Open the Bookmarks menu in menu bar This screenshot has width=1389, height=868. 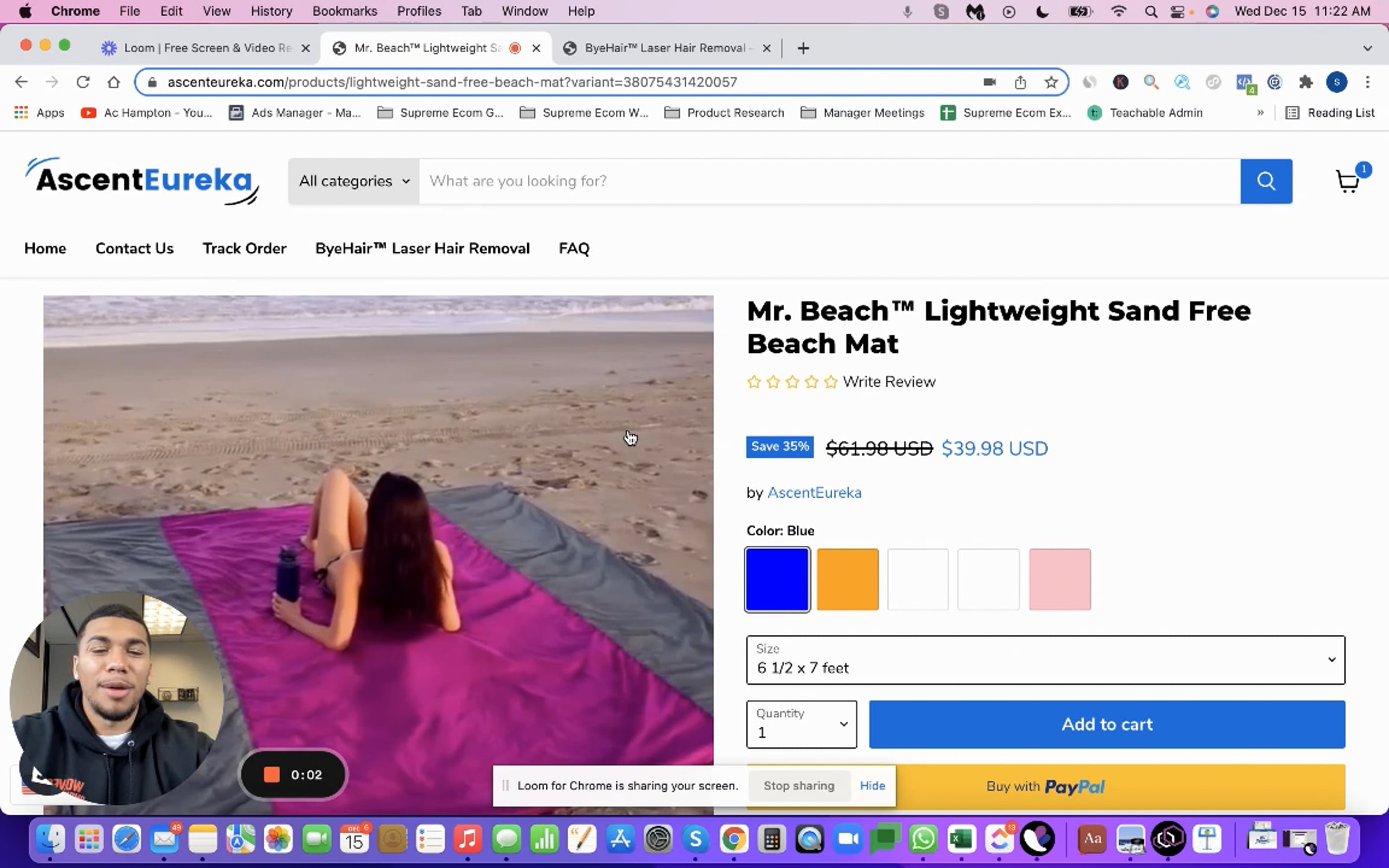(x=344, y=11)
